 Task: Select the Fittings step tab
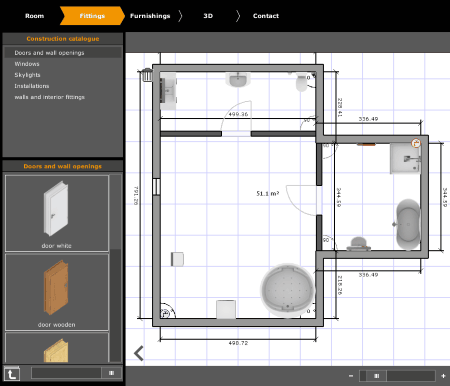tap(92, 16)
